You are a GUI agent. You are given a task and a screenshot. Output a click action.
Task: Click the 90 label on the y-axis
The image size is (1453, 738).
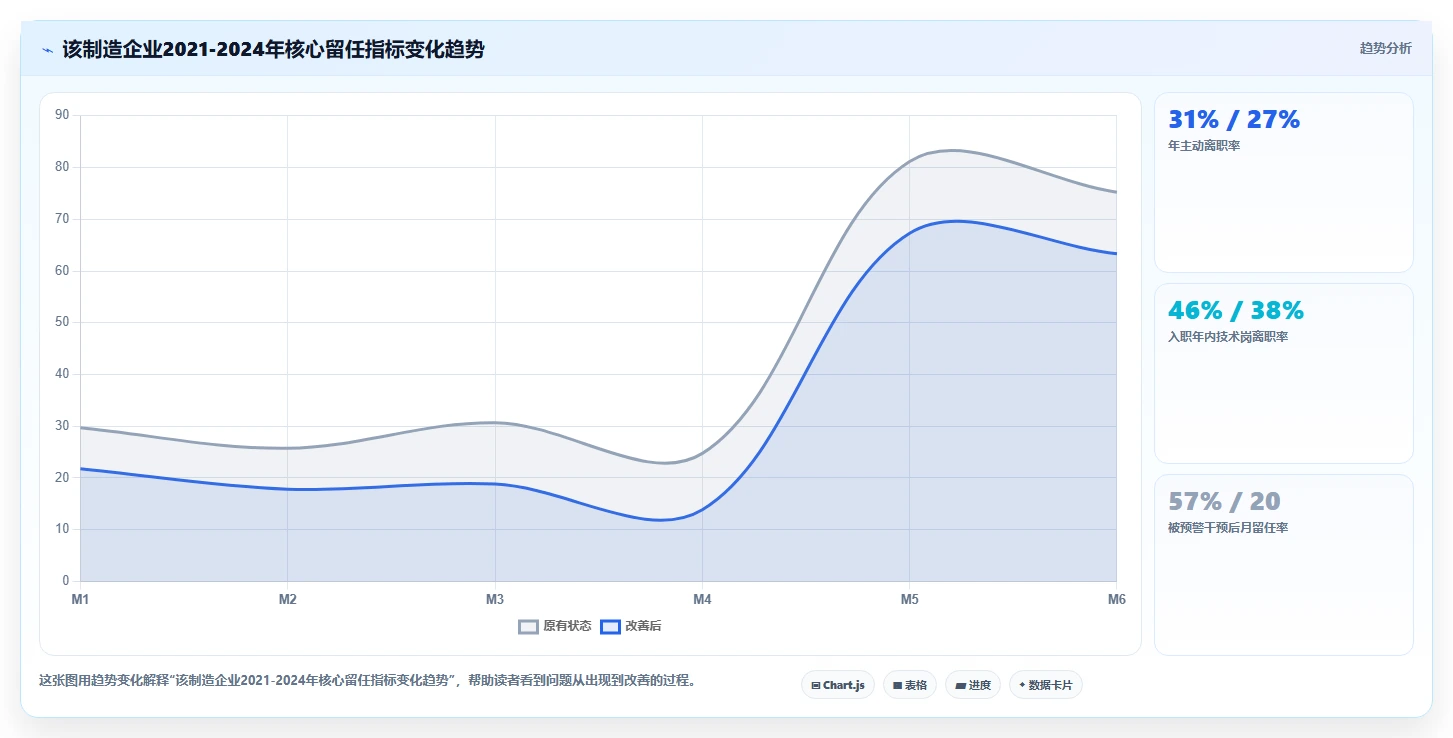[x=62, y=115]
